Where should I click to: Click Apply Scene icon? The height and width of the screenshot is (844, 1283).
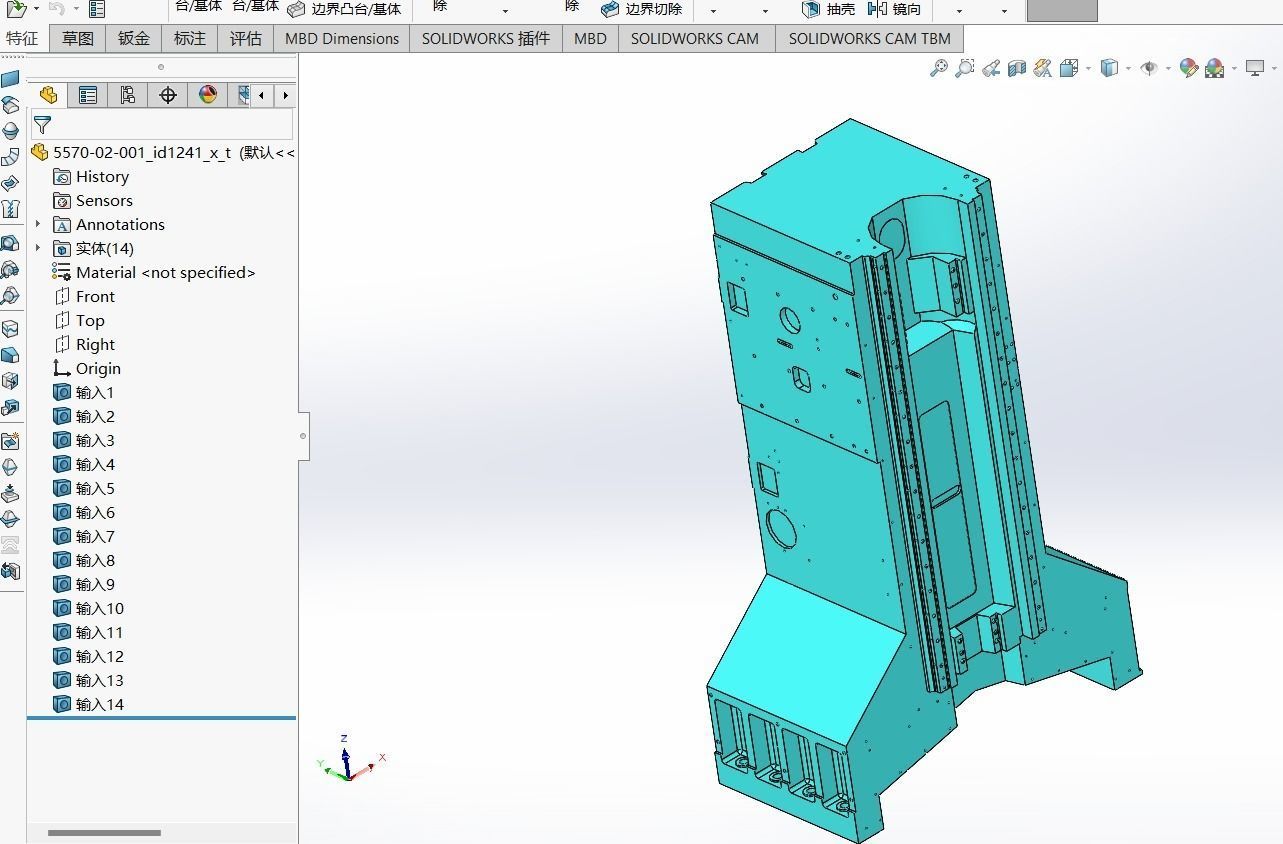1215,68
